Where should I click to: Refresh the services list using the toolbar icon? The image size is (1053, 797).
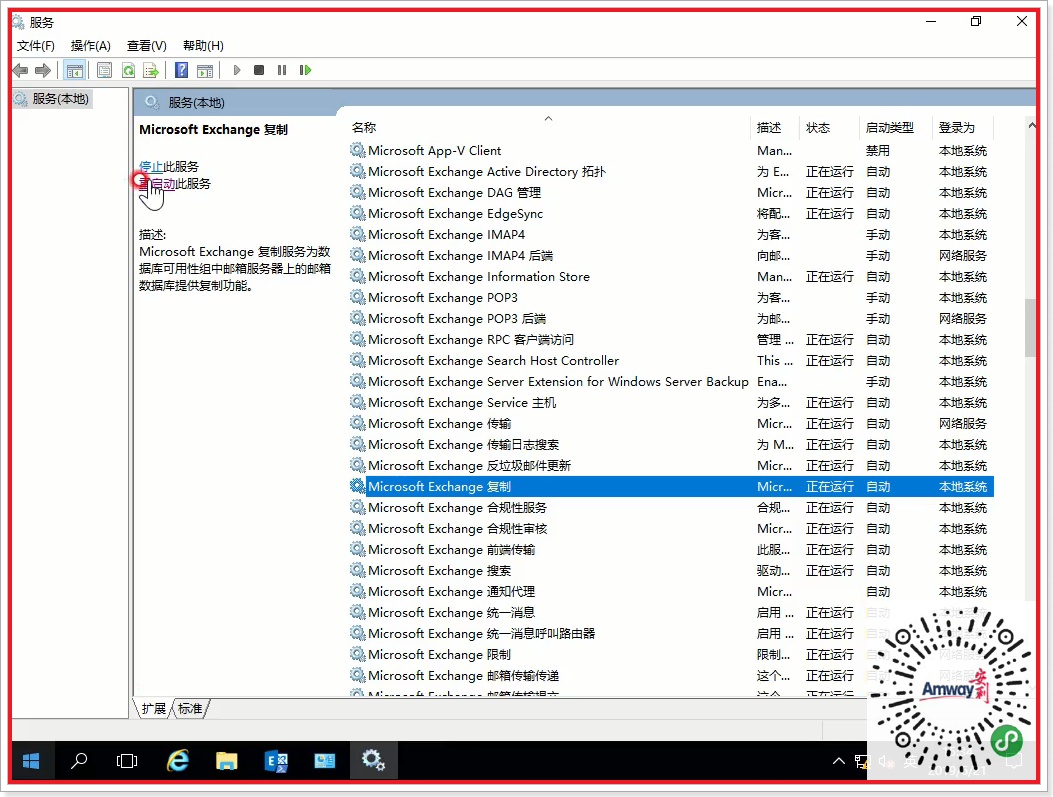pos(128,70)
